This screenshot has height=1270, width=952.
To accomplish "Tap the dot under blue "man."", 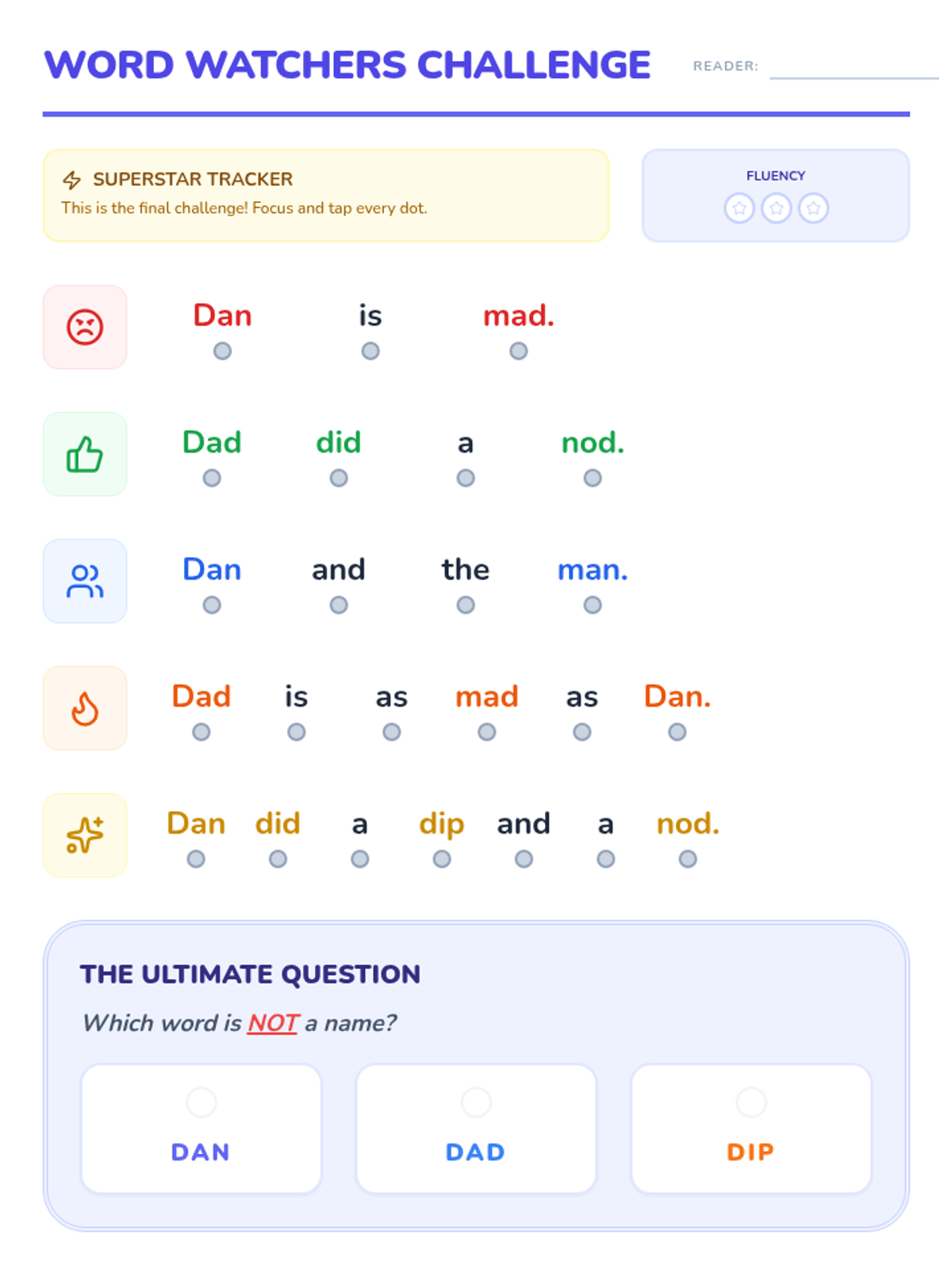I will tap(593, 605).
